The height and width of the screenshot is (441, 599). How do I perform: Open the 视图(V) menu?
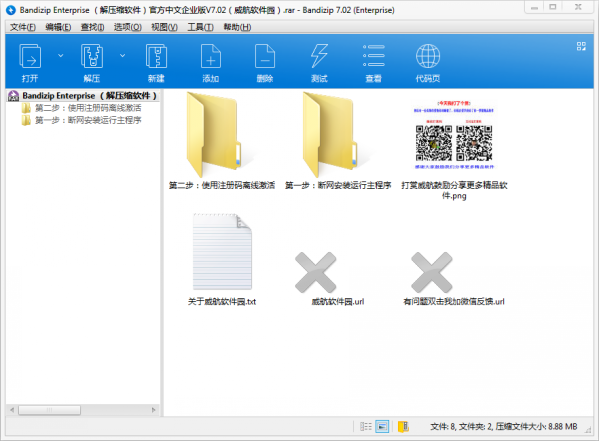pos(164,27)
